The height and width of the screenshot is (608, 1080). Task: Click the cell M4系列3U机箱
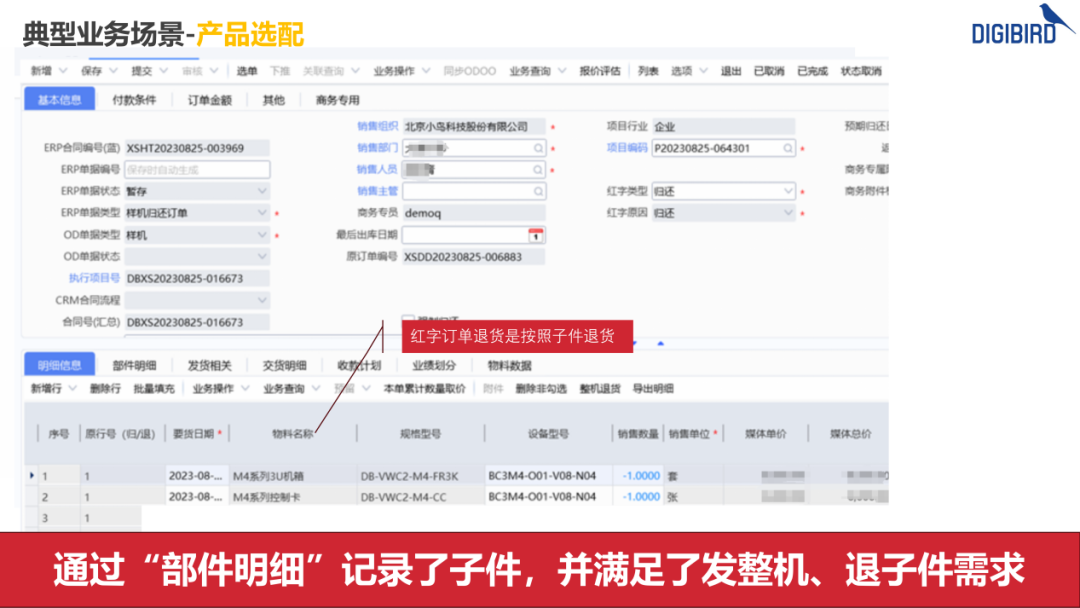[x=294, y=476]
